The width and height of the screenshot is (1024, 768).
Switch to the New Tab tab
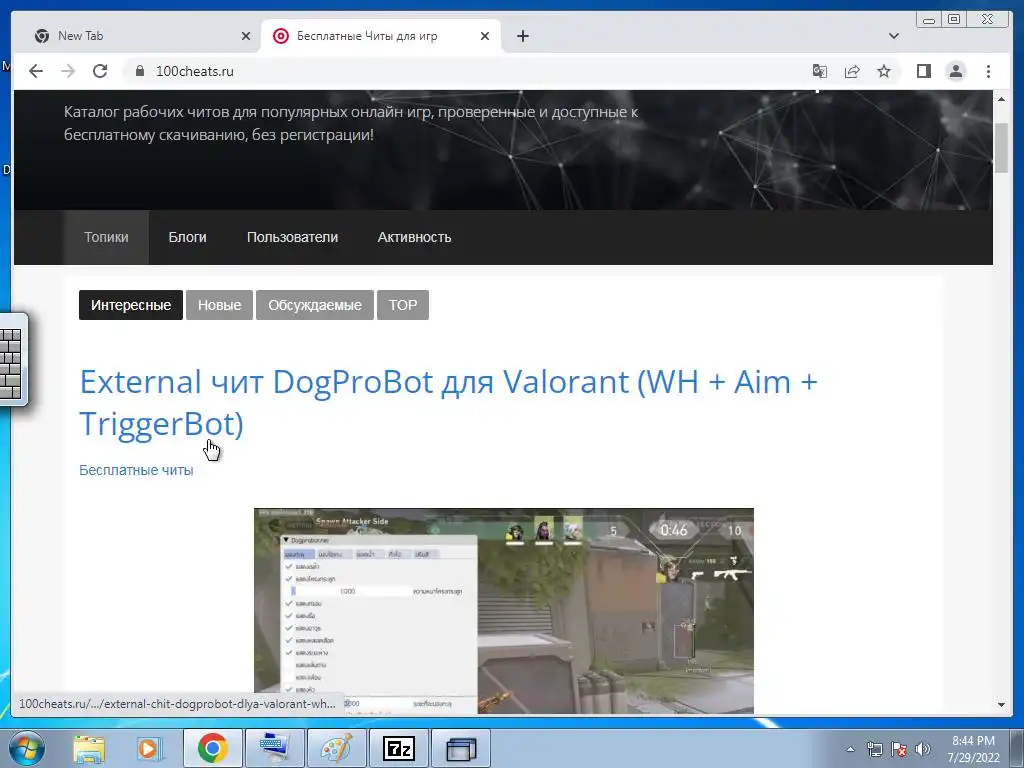137,37
